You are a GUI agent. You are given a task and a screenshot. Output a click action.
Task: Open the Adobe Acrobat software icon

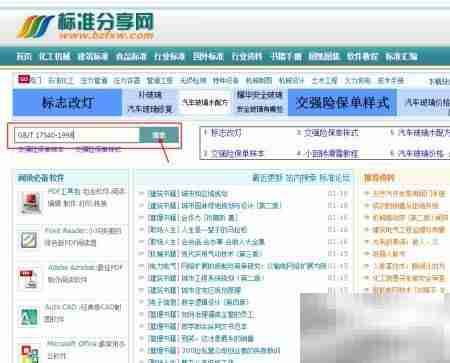coord(30,278)
